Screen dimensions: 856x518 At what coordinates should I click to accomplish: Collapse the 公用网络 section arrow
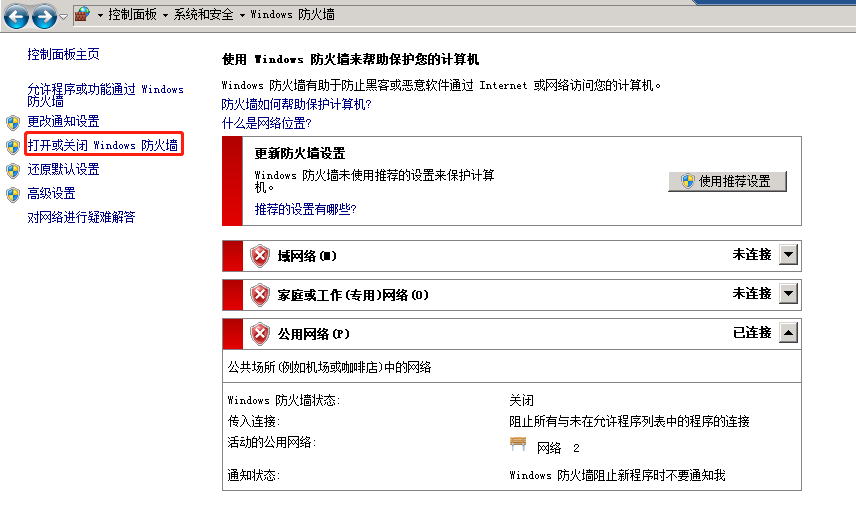click(788, 332)
